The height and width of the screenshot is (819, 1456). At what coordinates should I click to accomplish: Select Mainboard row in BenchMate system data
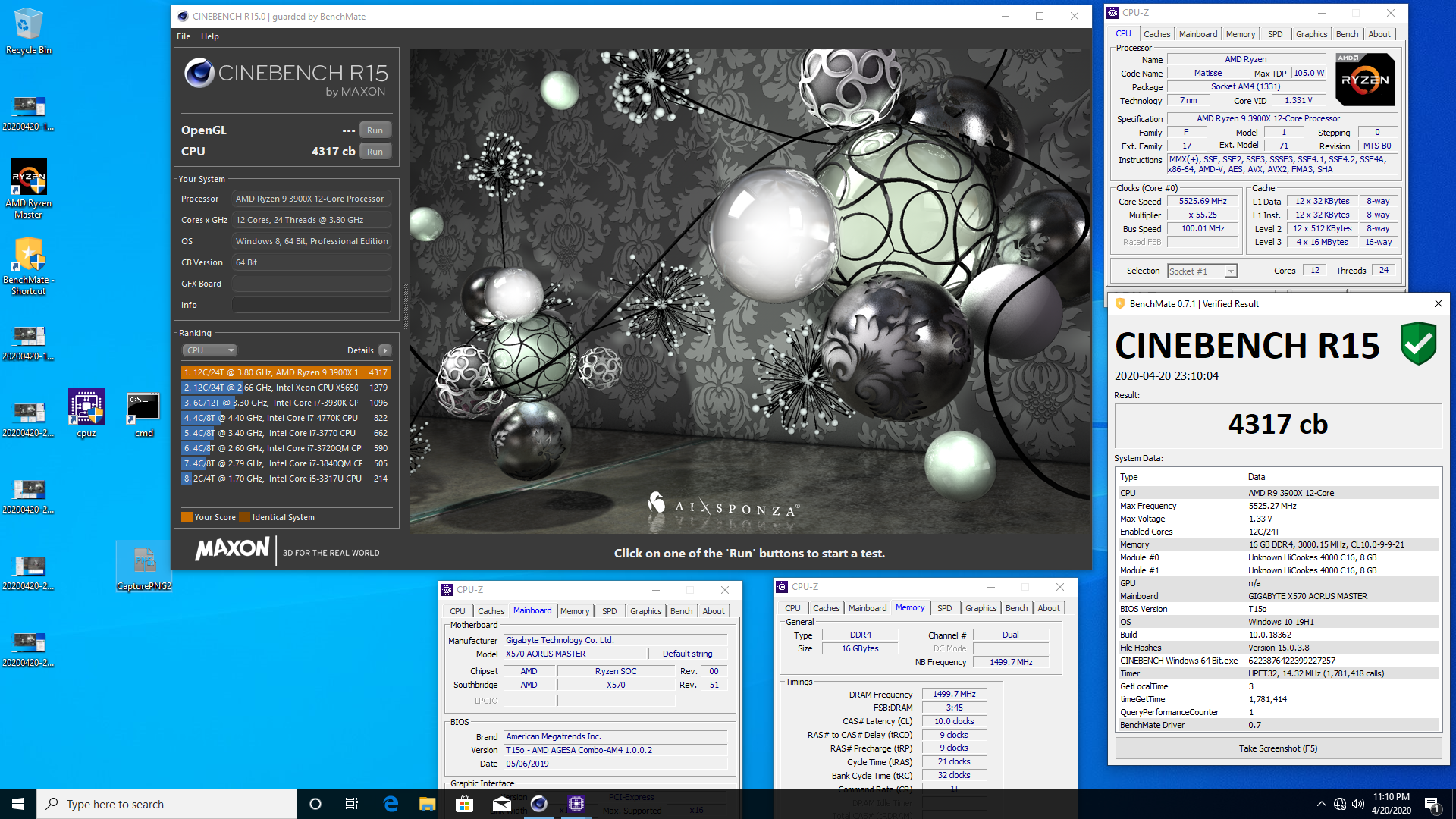[1279, 596]
